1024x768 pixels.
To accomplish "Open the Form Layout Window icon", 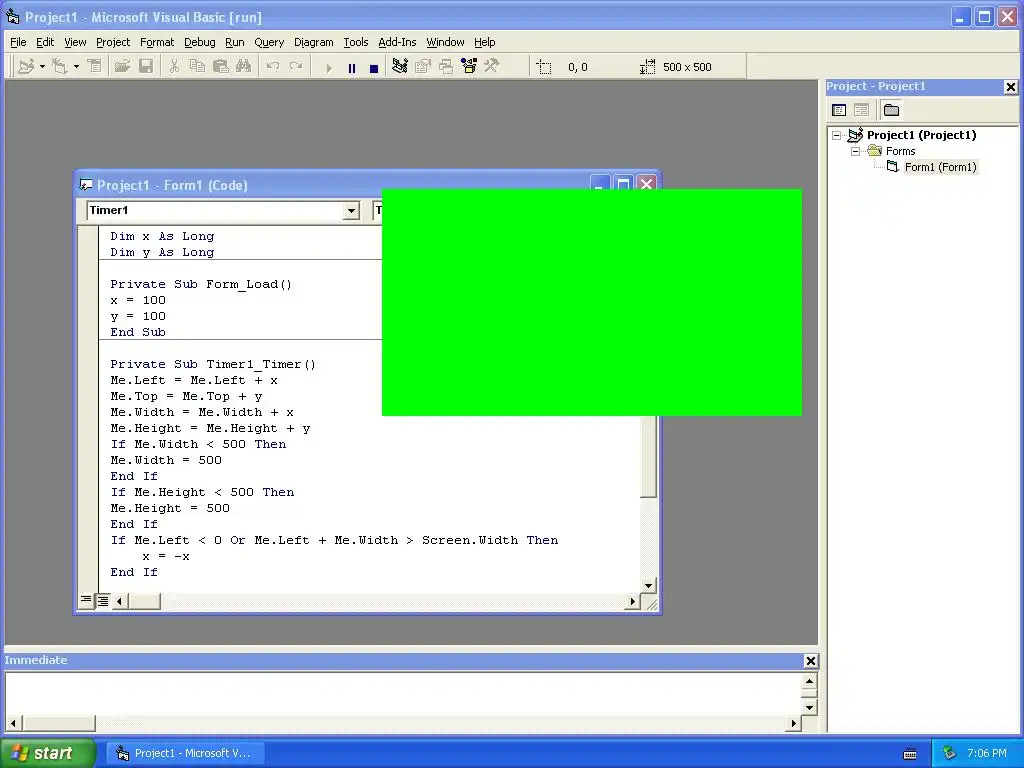I will click(446, 67).
